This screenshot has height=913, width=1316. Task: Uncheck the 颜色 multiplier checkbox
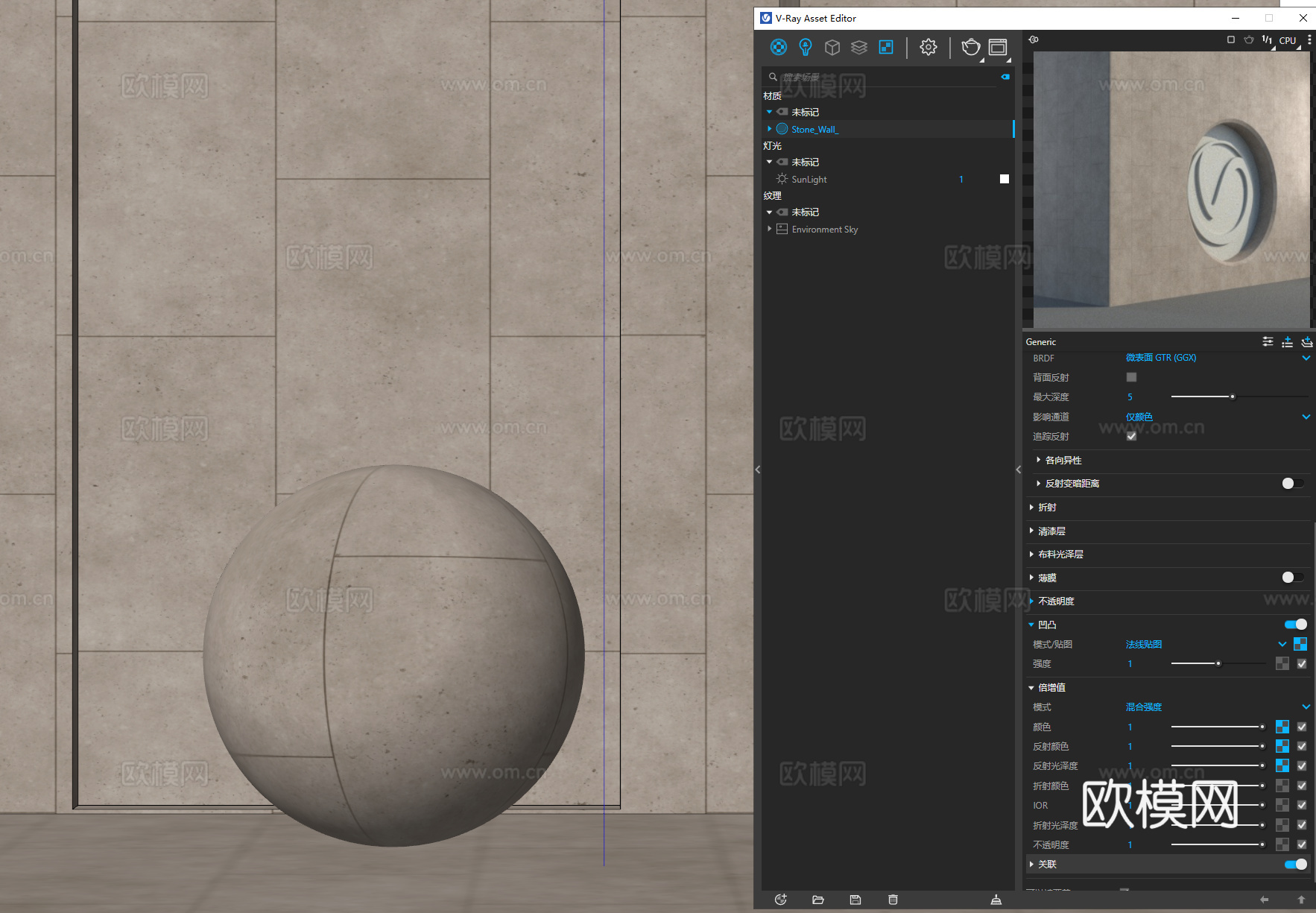click(x=1302, y=727)
